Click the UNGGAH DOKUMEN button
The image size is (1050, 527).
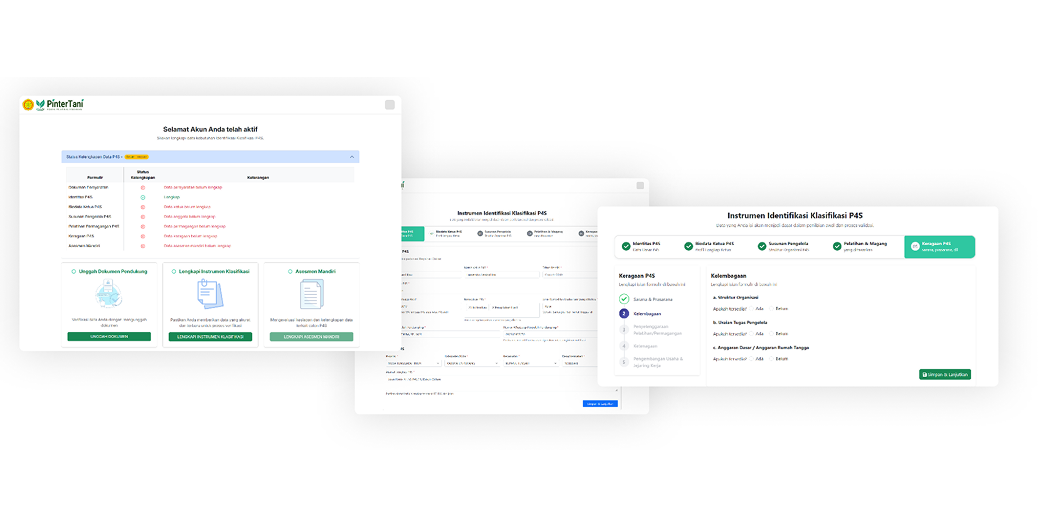coord(109,336)
